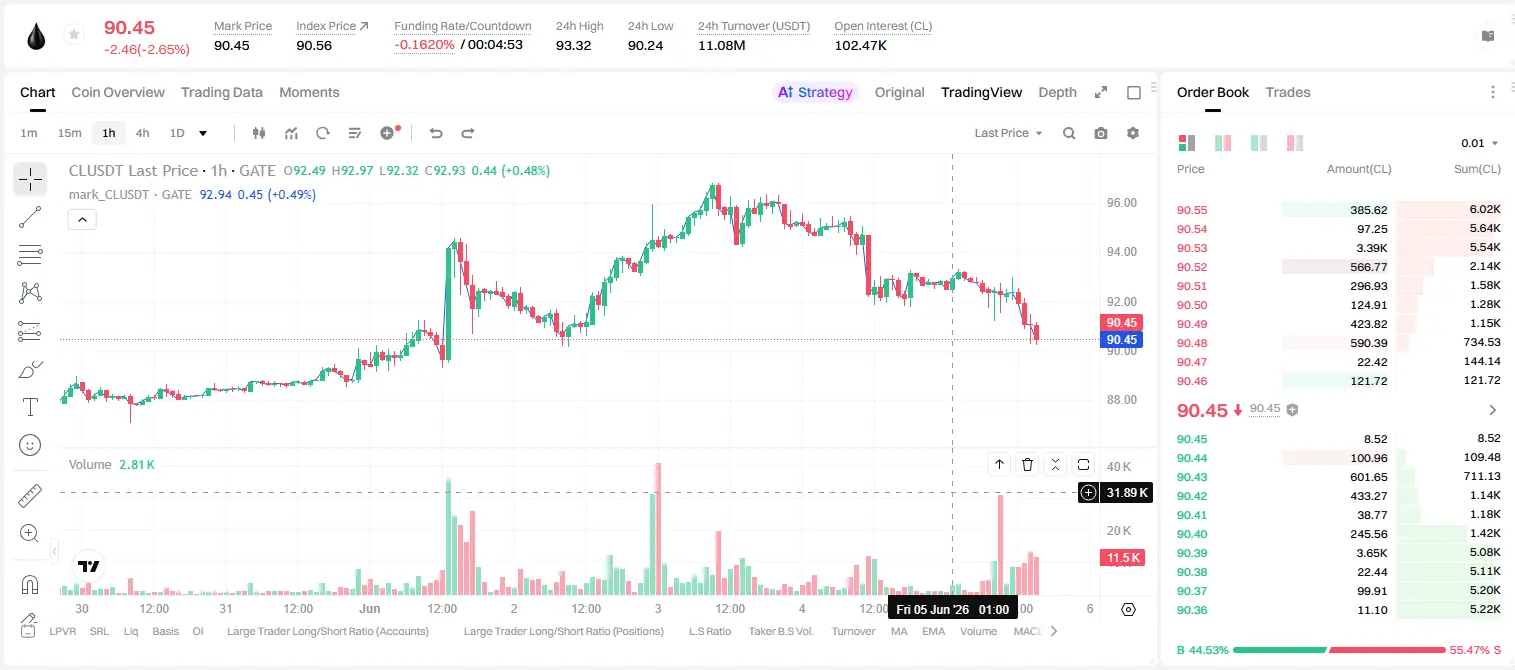1515x670 pixels.
Task: Toggle the sell-only order book view
Action: click(1295, 143)
